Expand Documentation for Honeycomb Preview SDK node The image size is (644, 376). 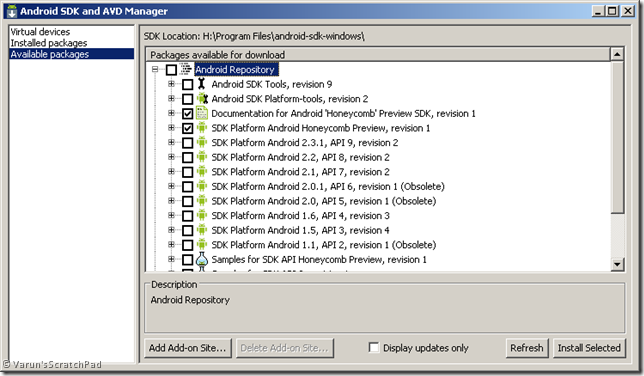tap(171, 113)
